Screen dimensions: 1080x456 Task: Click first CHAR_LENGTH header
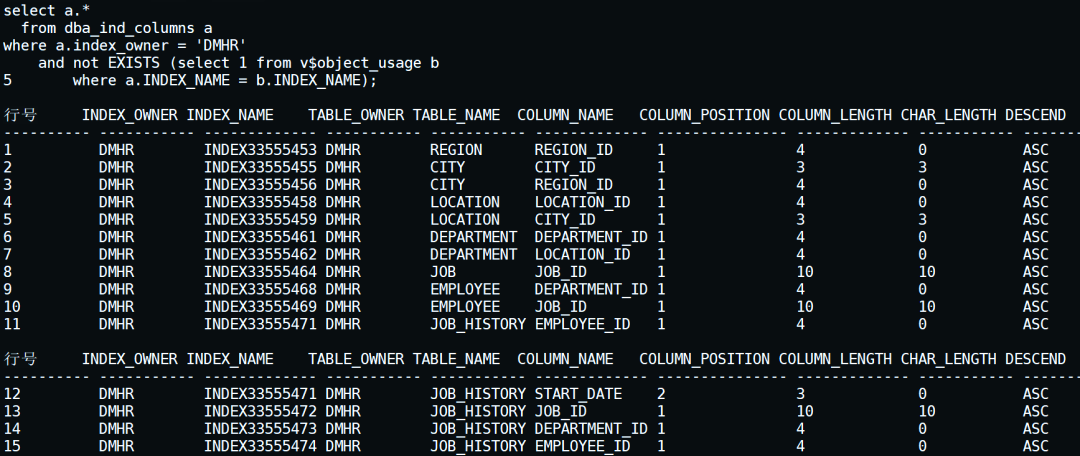tap(948, 115)
